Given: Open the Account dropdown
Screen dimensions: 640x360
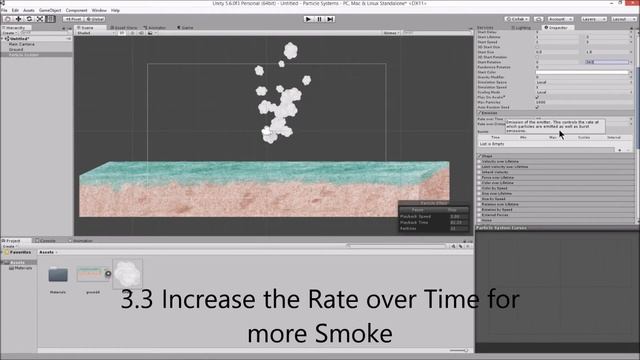Looking at the screenshot, I should [x=560, y=19].
